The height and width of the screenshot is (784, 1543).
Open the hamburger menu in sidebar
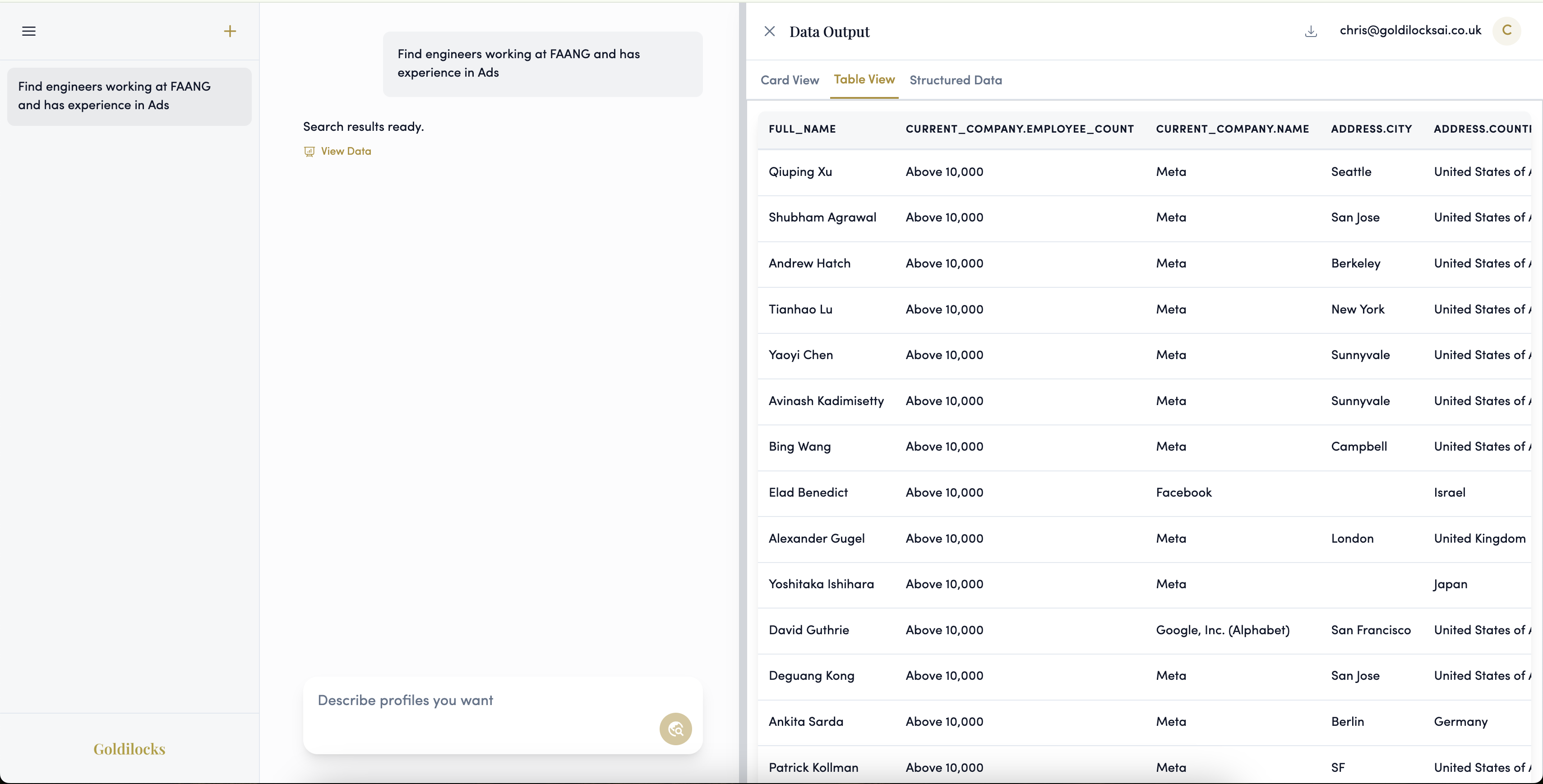pyautogui.click(x=29, y=31)
